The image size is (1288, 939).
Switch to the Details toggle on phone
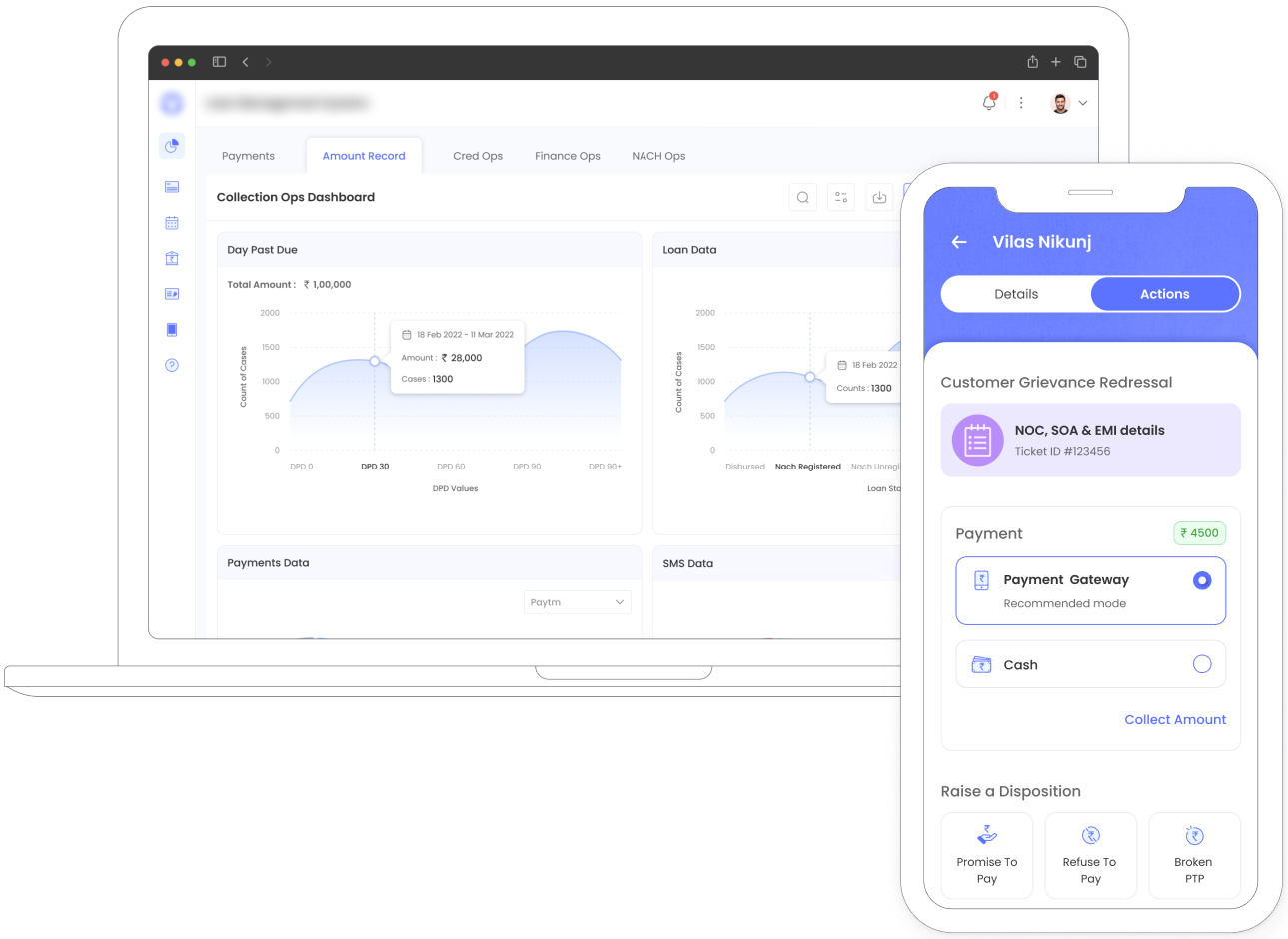click(1016, 294)
